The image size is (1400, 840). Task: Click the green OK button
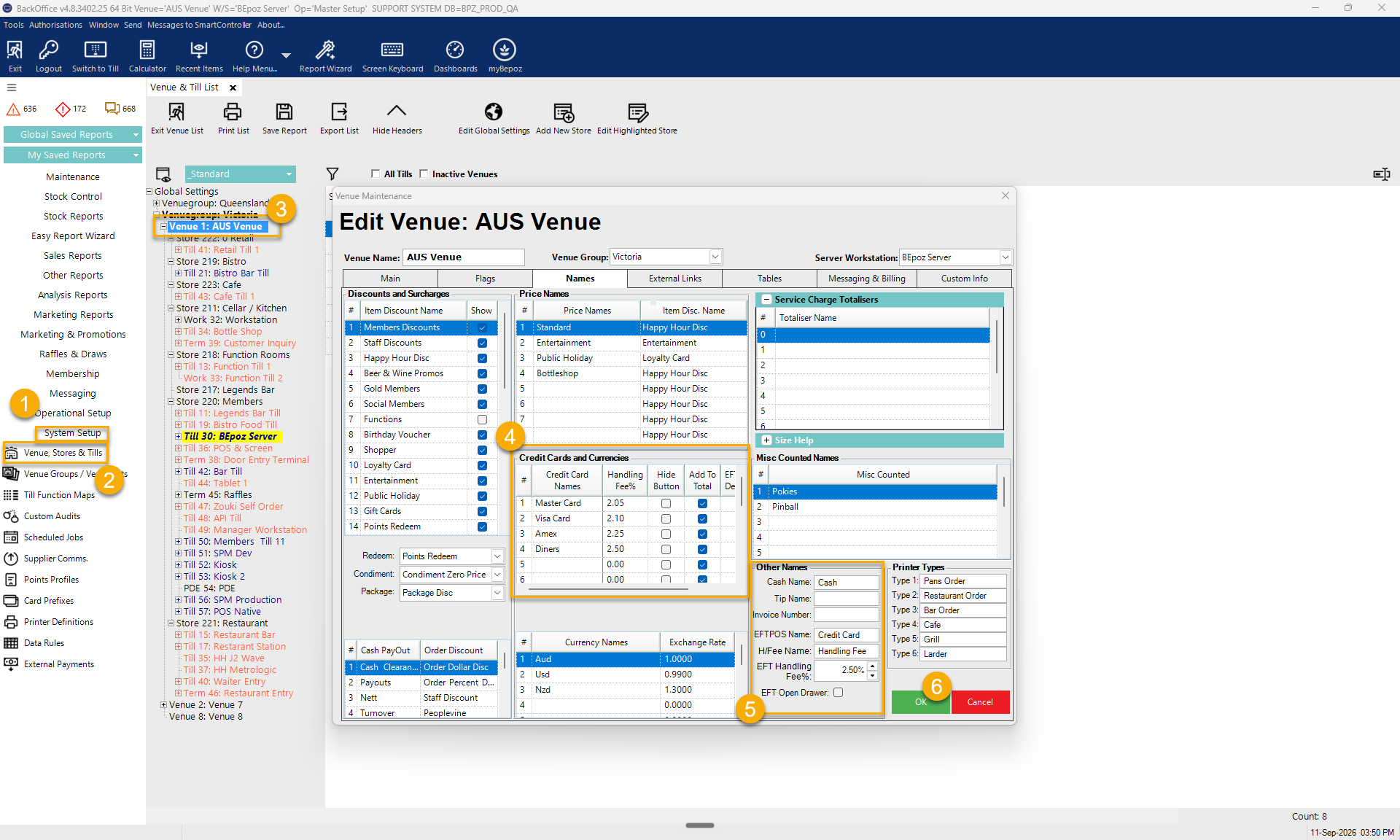[x=921, y=702]
